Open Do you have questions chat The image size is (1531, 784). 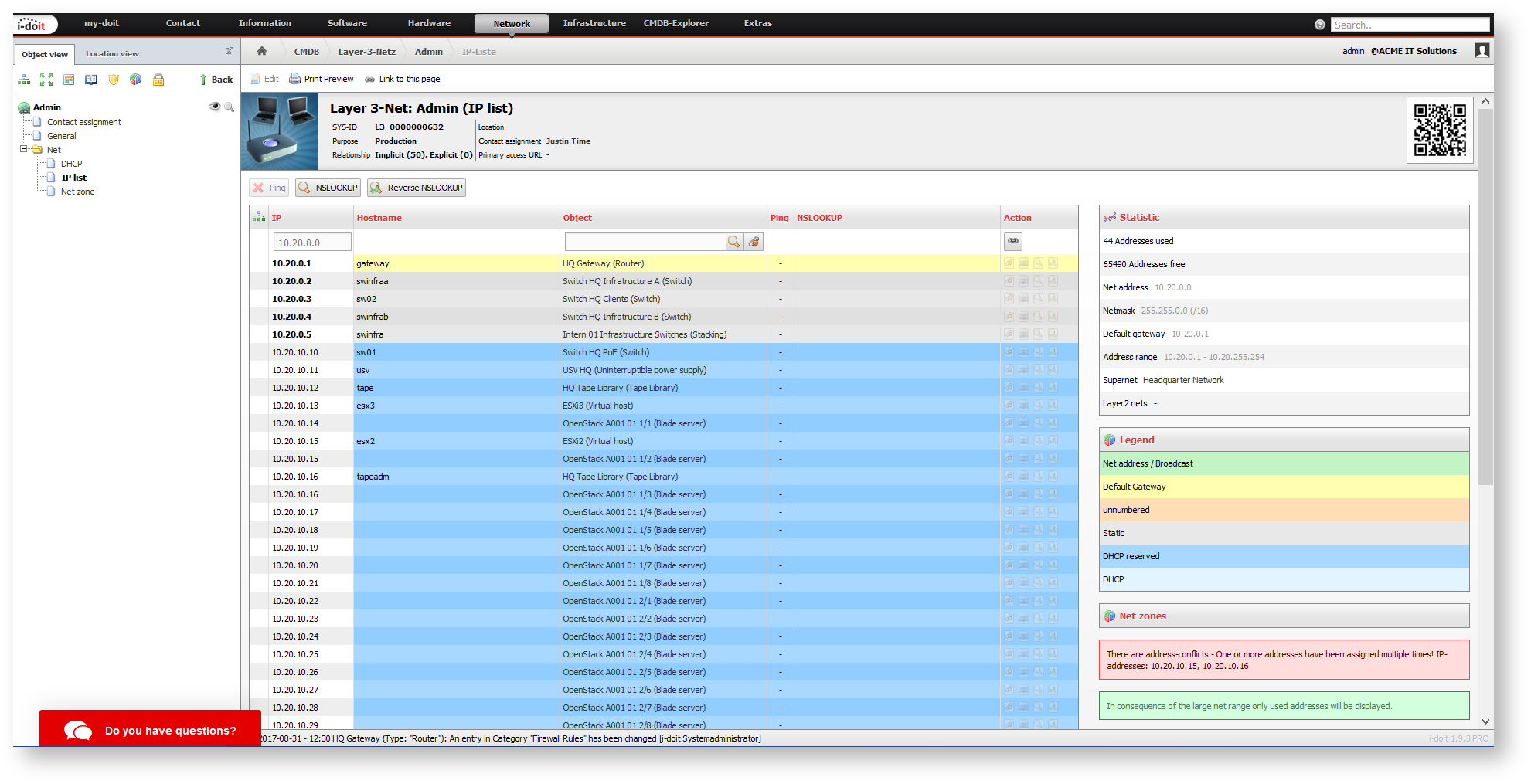click(x=150, y=730)
